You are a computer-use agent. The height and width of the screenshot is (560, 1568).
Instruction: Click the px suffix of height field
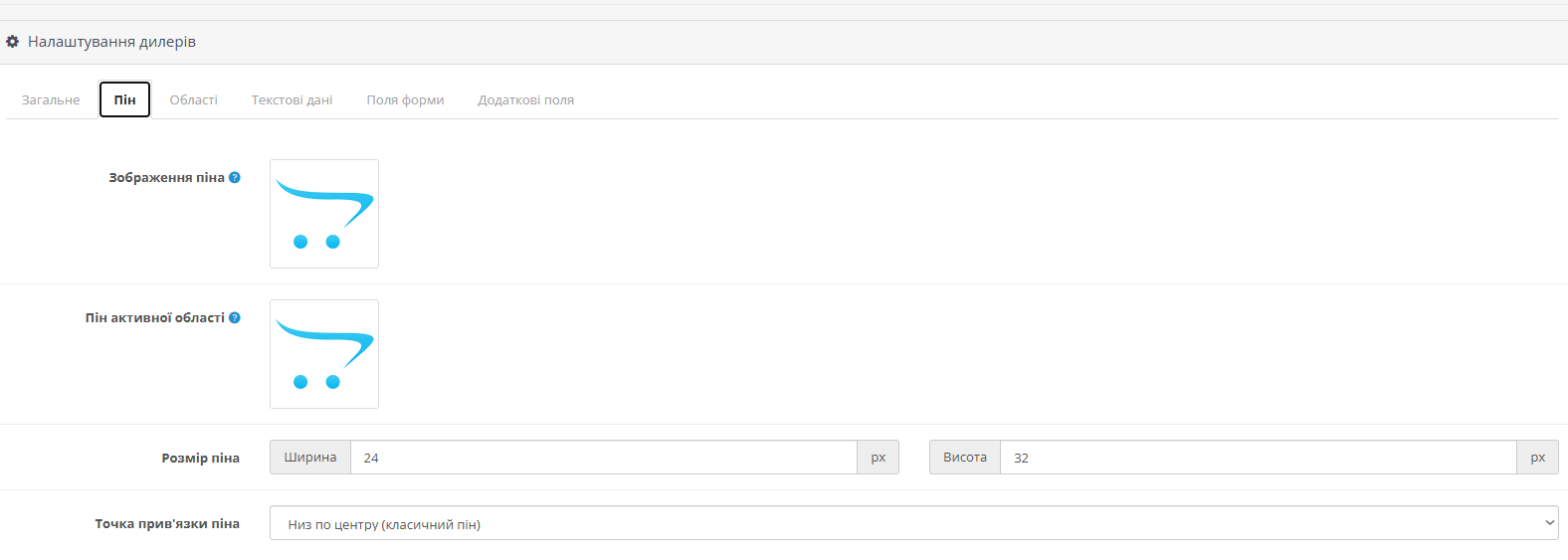(x=1538, y=458)
